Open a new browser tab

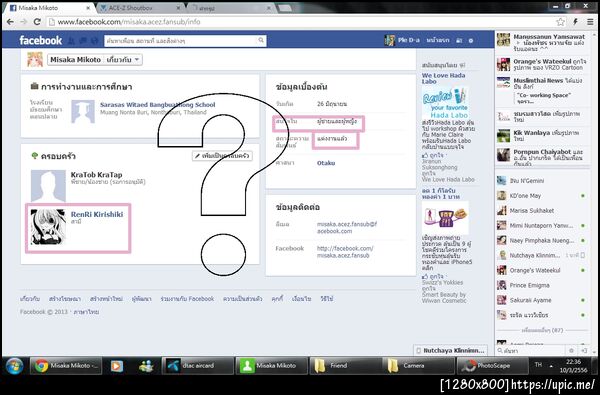284,8
